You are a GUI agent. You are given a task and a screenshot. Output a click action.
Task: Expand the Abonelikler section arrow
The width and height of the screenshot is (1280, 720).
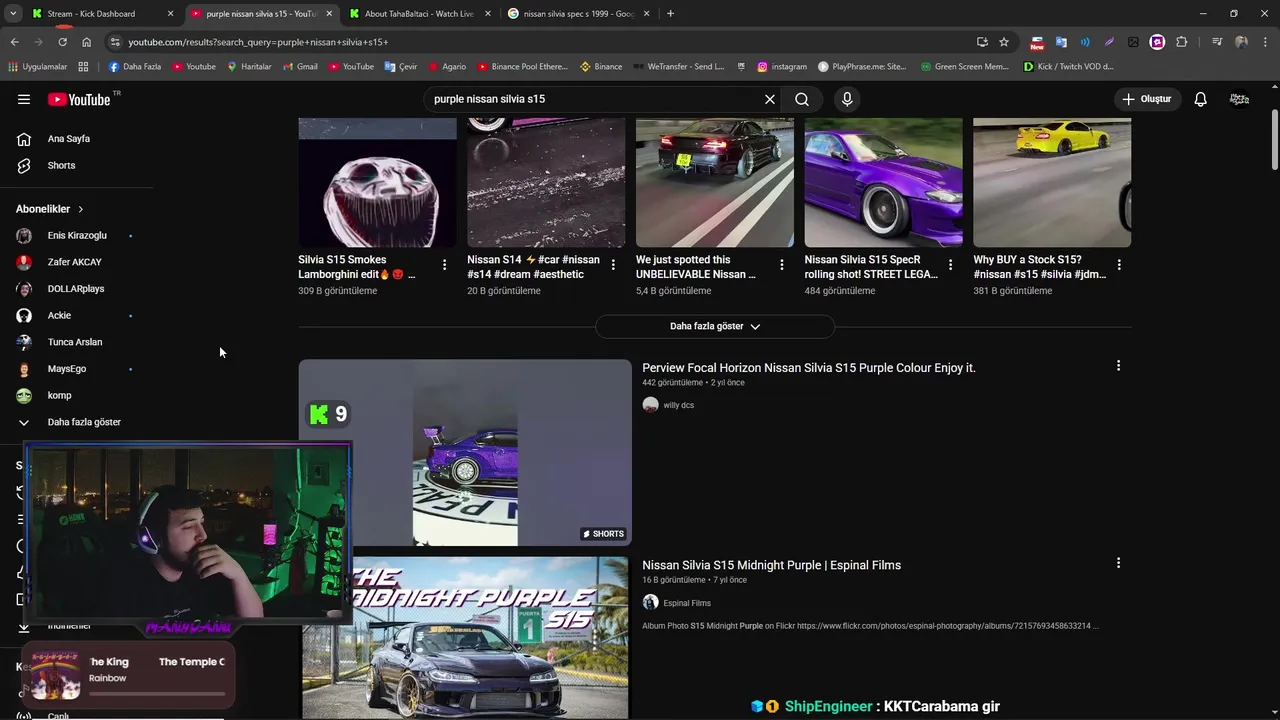(81, 209)
